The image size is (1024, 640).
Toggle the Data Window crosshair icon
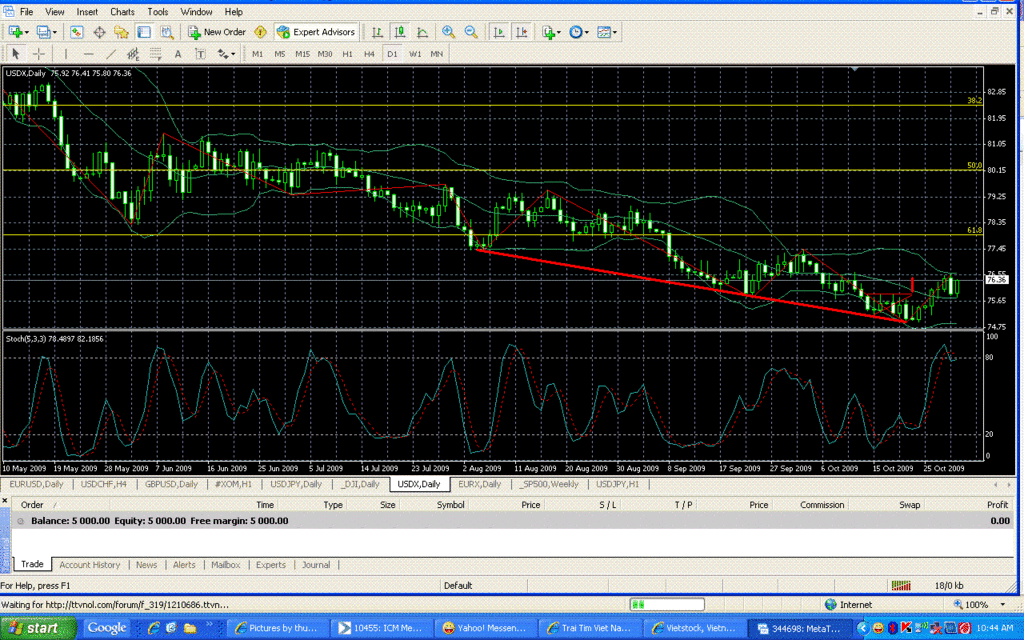coord(99,31)
